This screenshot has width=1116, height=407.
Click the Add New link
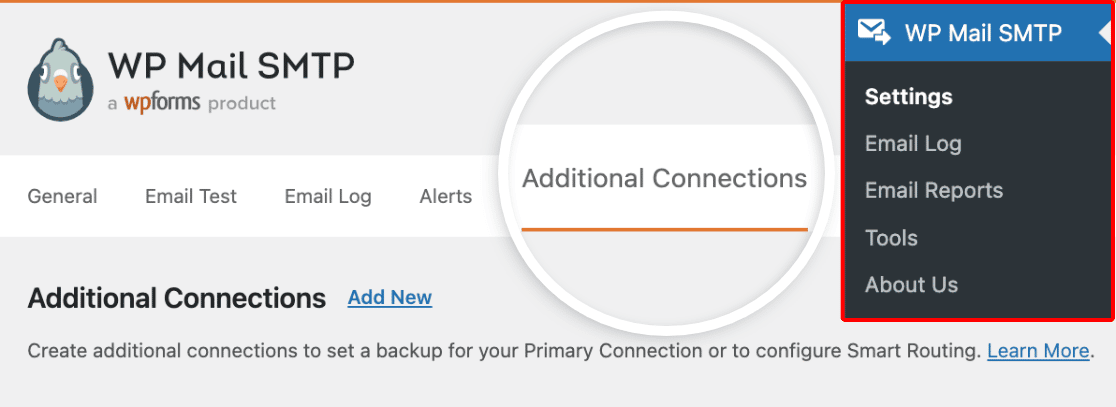coord(390,297)
